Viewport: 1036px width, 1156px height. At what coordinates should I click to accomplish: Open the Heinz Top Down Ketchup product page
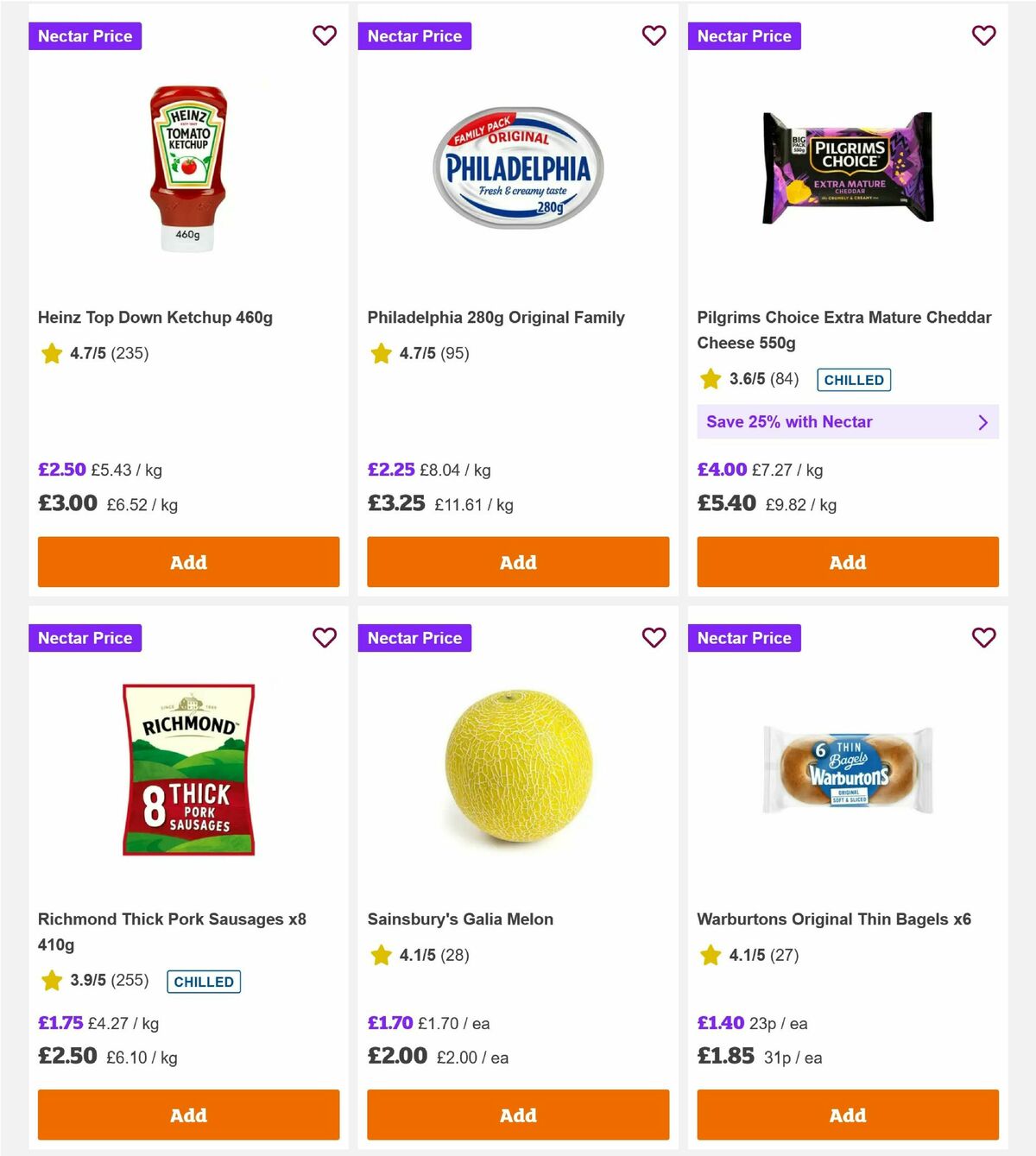pyautogui.click(x=155, y=317)
